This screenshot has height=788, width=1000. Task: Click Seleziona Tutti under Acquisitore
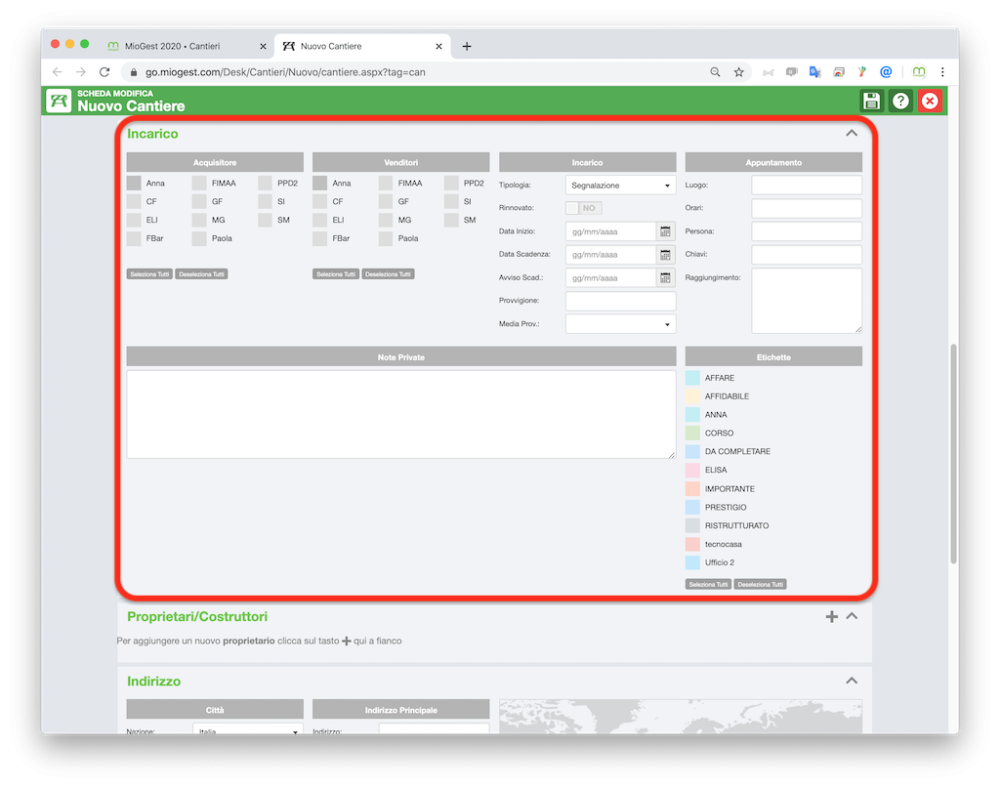tap(149, 274)
